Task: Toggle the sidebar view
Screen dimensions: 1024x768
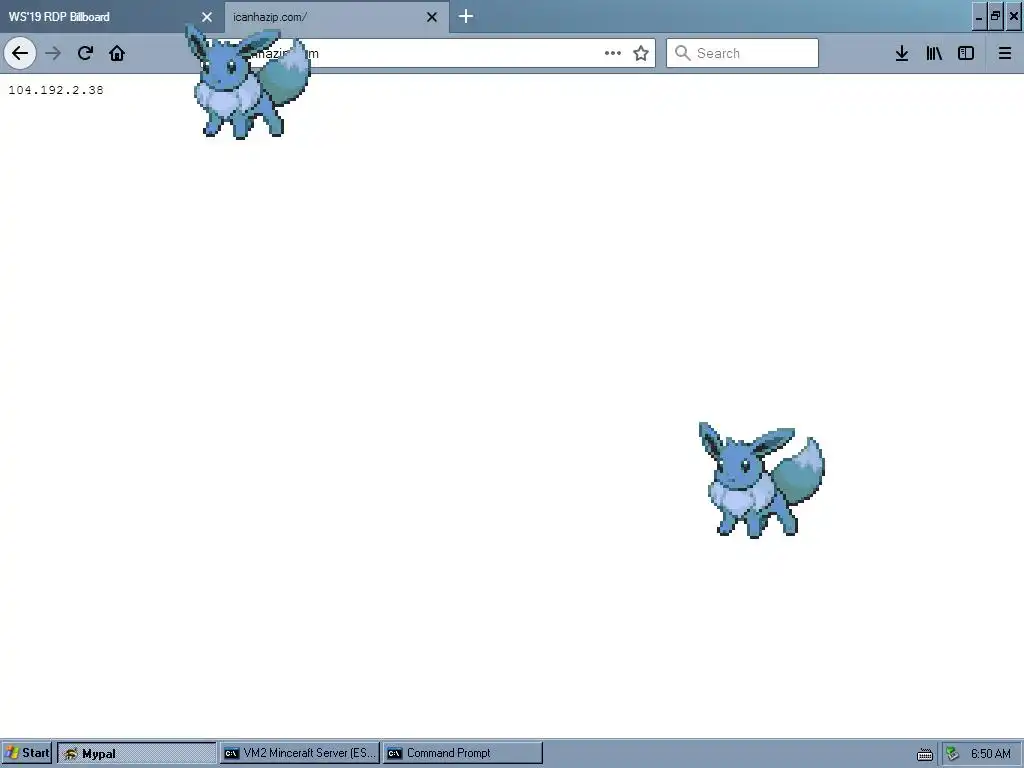Action: [966, 53]
